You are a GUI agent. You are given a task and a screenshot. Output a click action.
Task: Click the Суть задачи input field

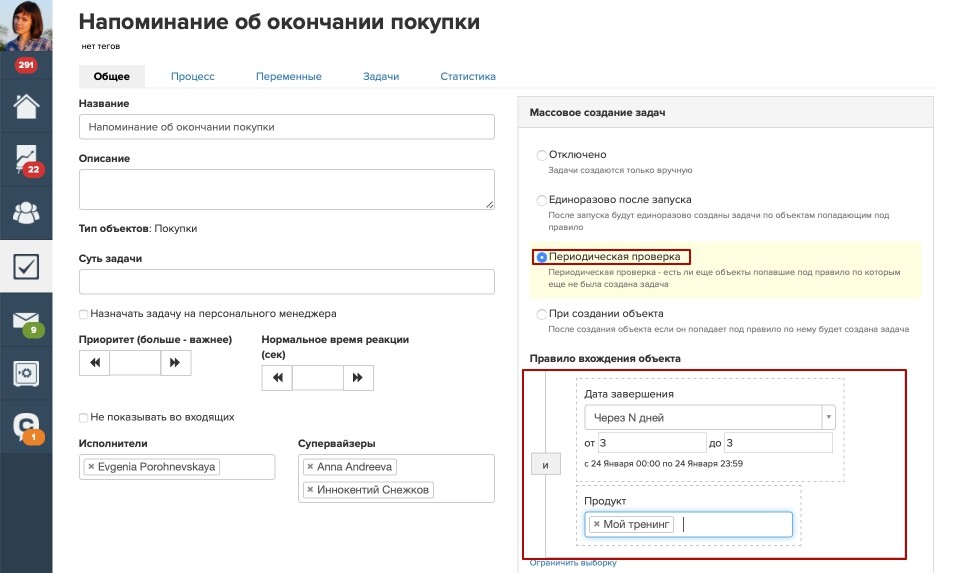pos(287,281)
